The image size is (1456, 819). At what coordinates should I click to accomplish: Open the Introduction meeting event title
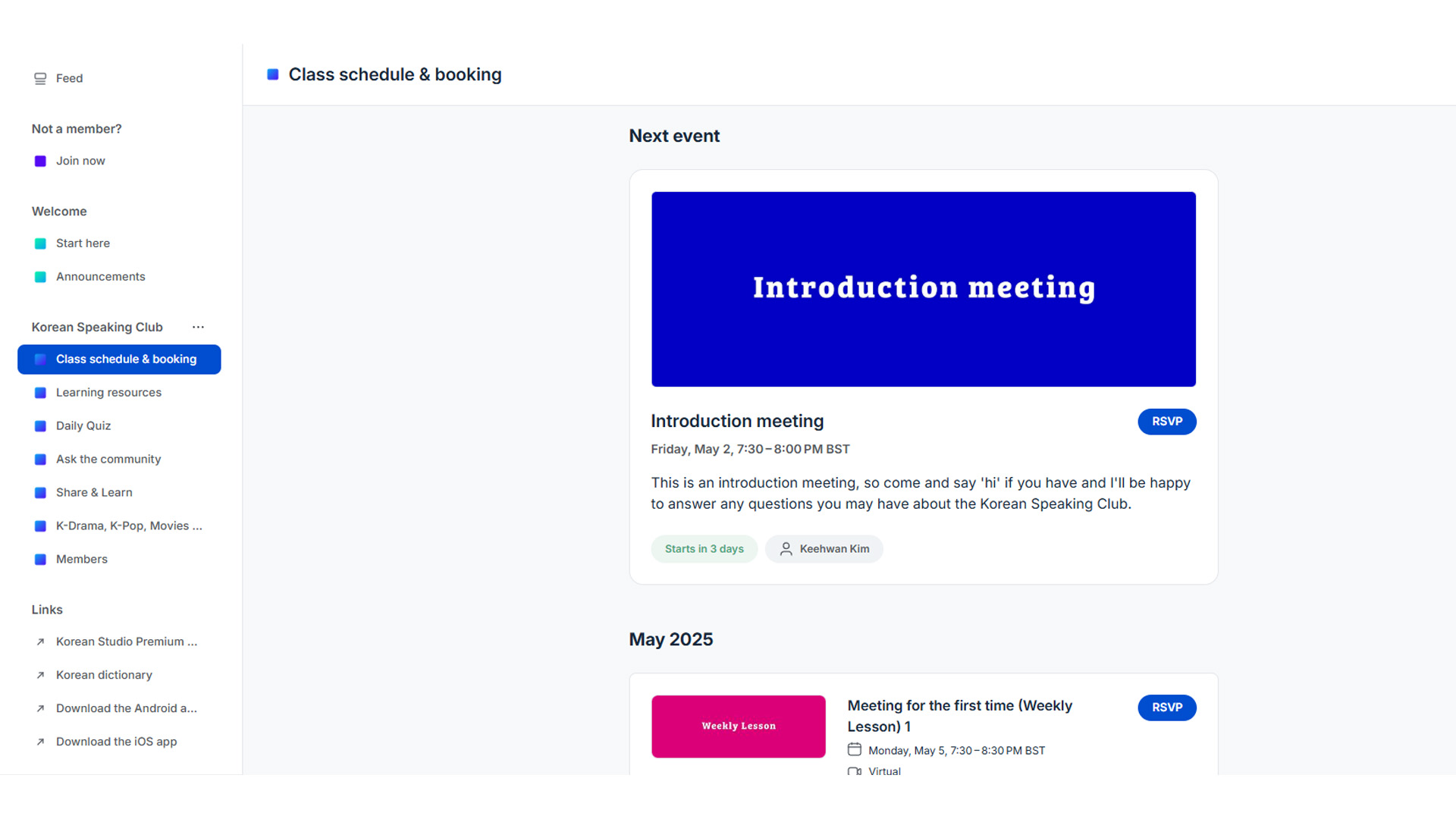pos(737,422)
